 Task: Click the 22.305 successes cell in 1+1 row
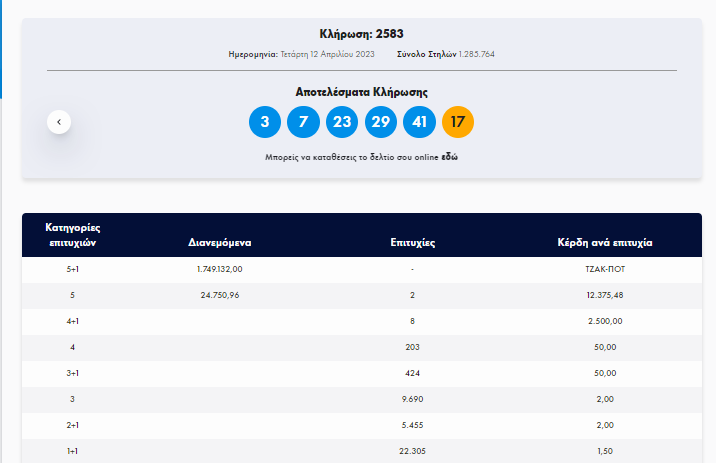(412, 451)
